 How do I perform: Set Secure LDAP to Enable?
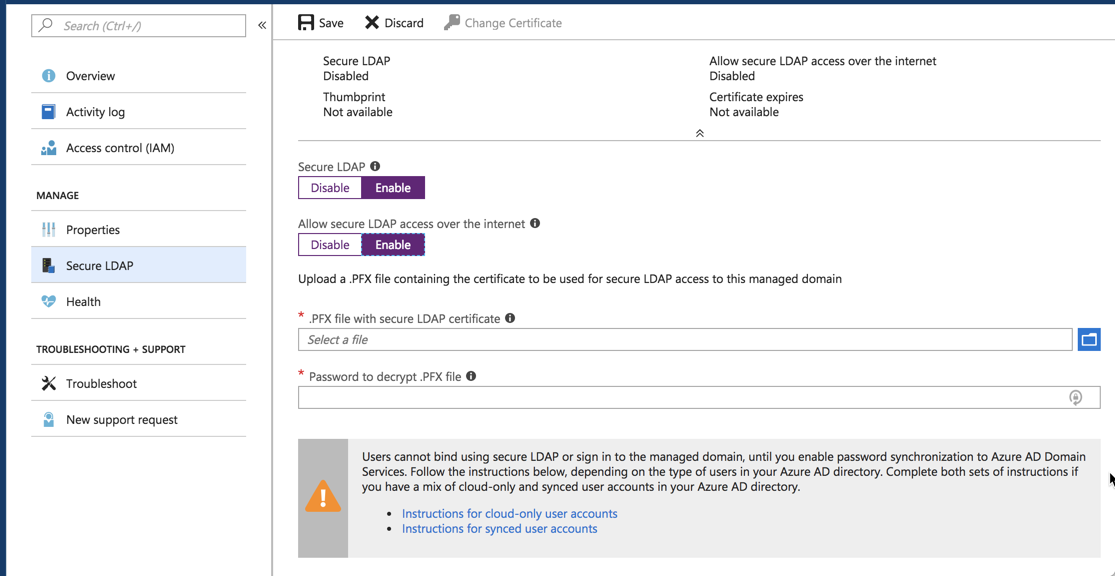393,188
